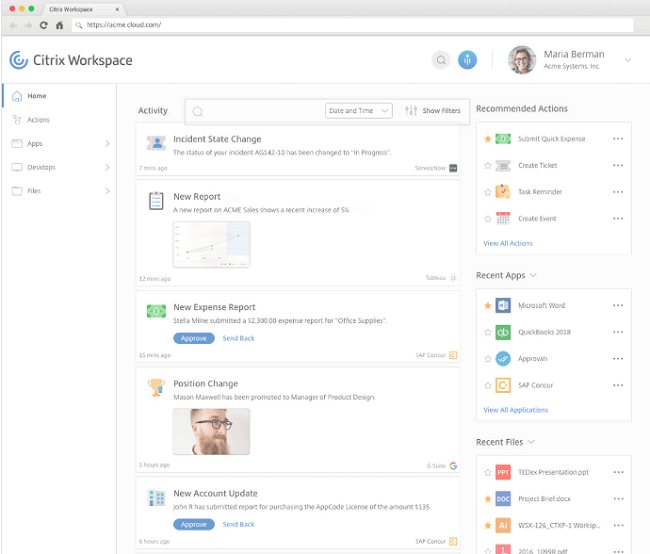The width and height of the screenshot is (650, 554).
Task: Click the New Report clipboard icon
Action: [156, 201]
